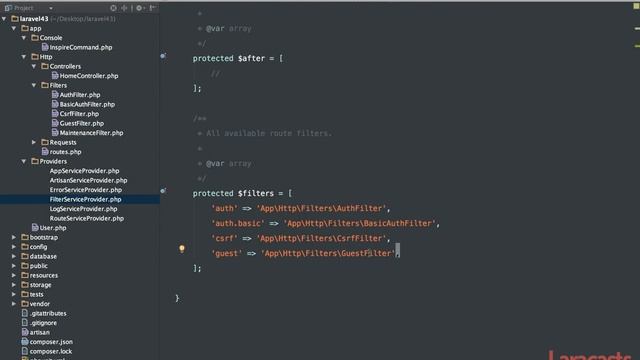Click the 'csrf' key in code
The image size is (640, 360).
pos(224,238)
